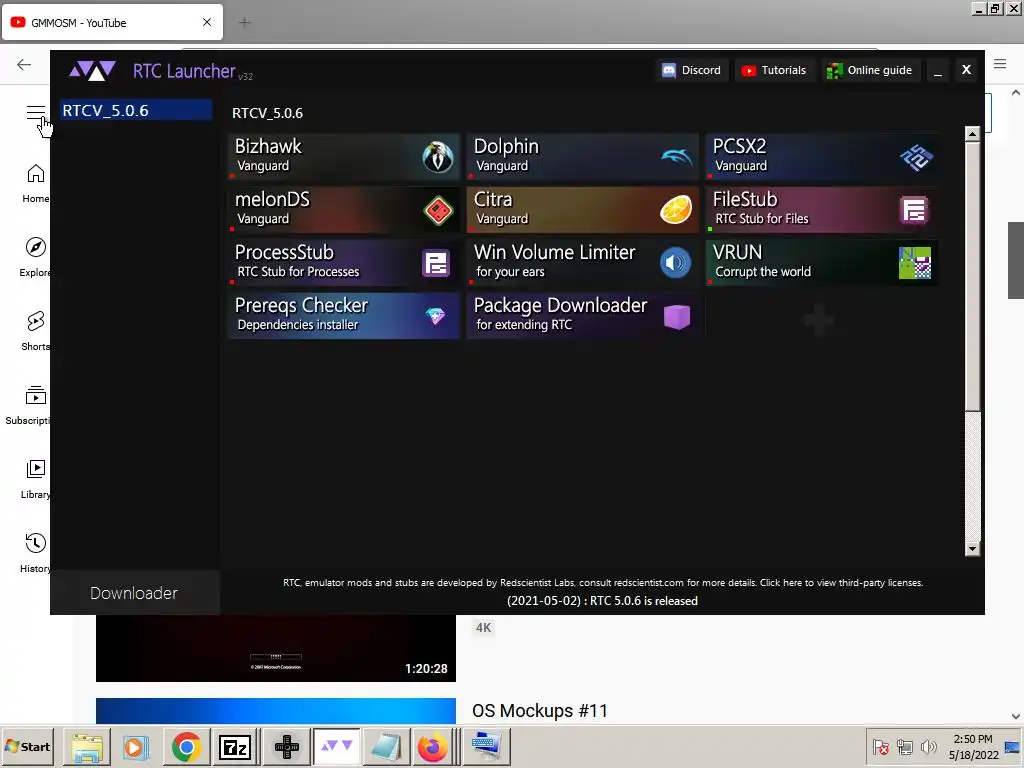This screenshot has width=1024, height=768.
Task: Click the volume speaker tray icon
Action: point(928,746)
